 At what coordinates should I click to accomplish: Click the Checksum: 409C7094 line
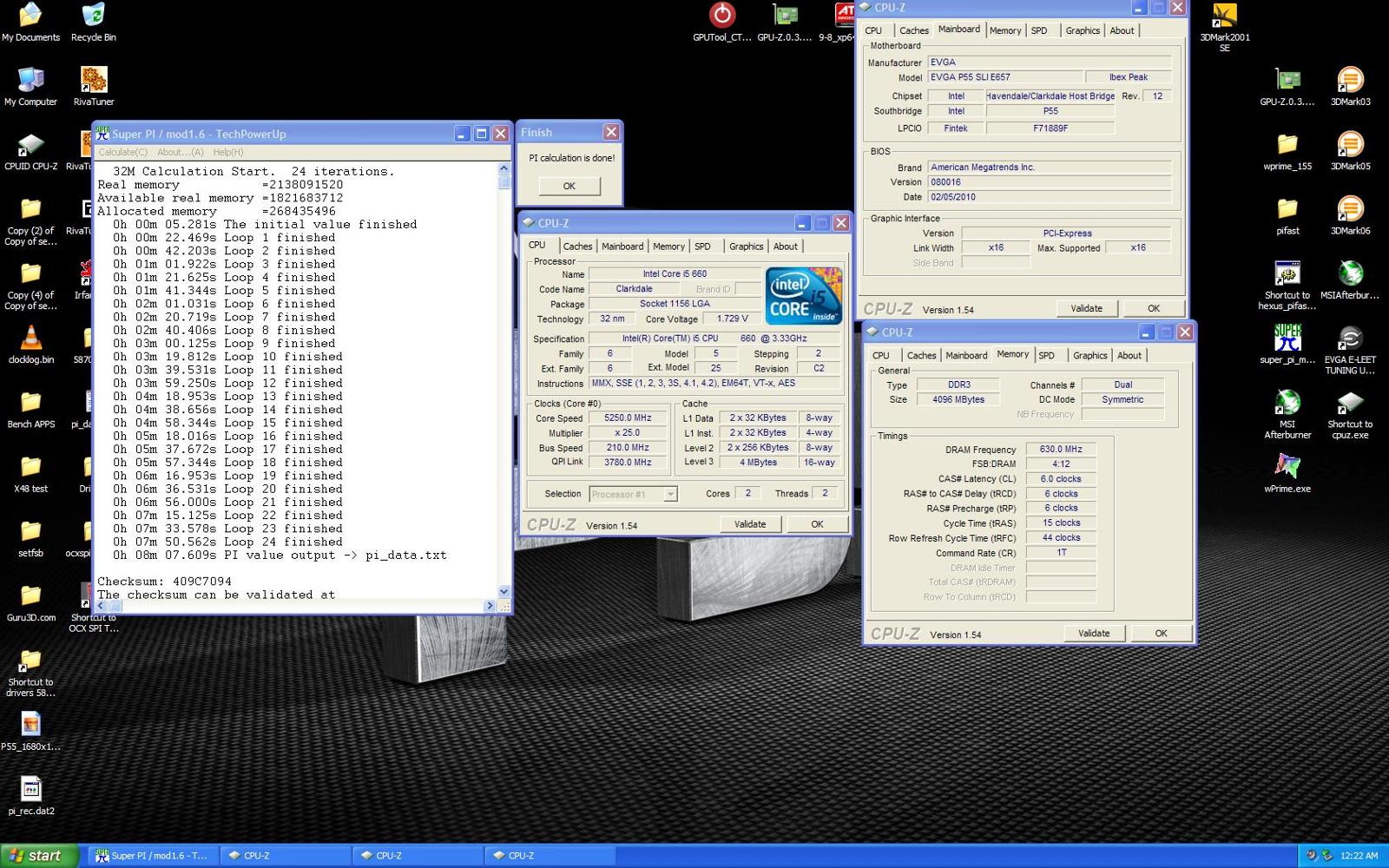[164, 582]
